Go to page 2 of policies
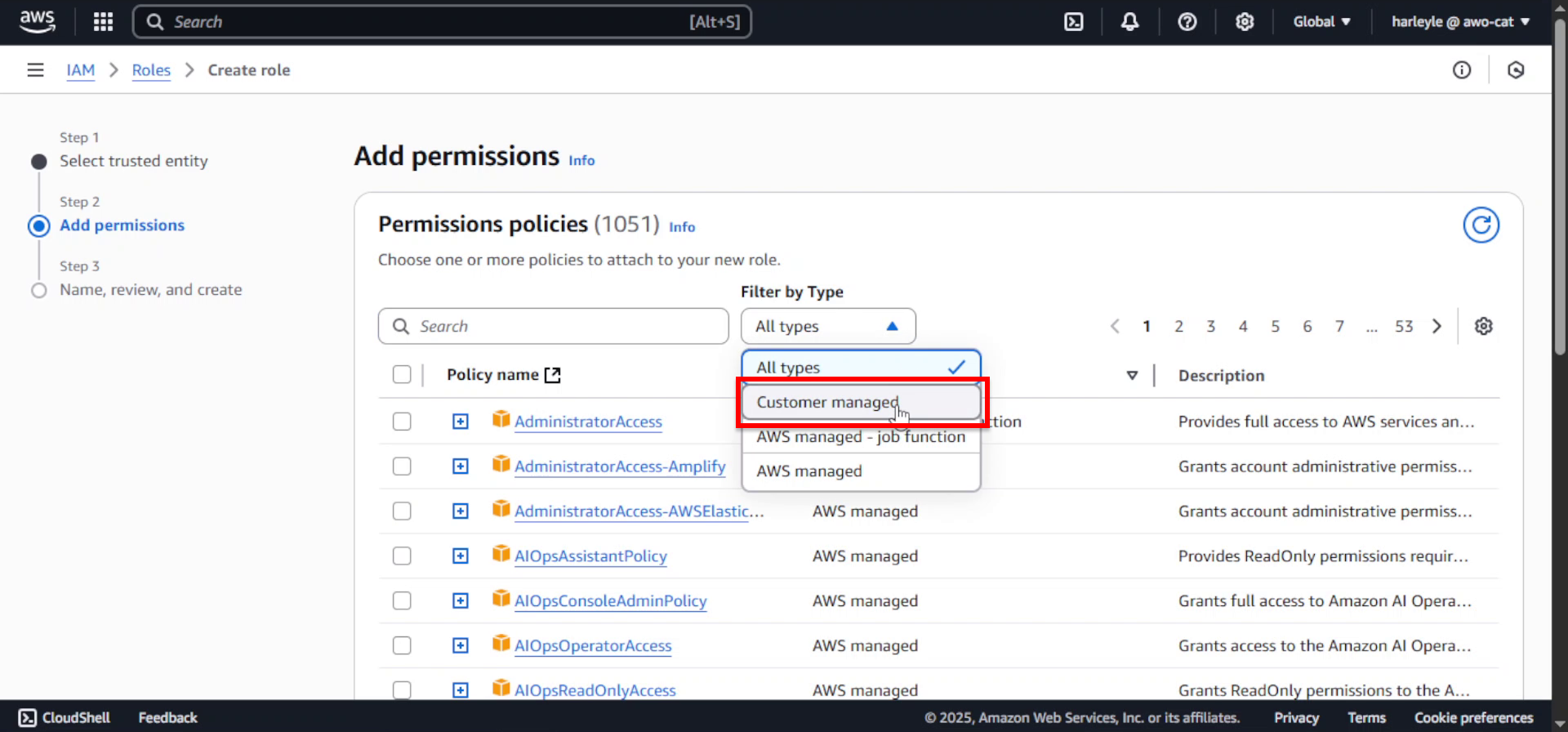The width and height of the screenshot is (1568, 732). pos(1178,326)
